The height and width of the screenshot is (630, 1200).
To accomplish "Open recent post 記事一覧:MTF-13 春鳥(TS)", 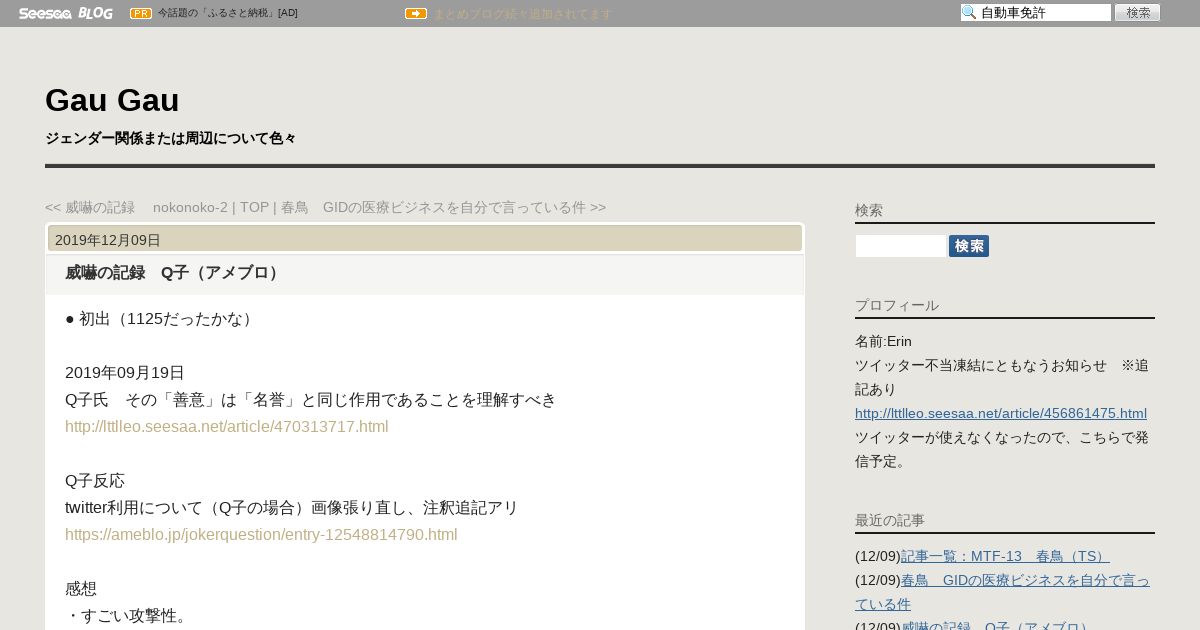I will [1005, 556].
